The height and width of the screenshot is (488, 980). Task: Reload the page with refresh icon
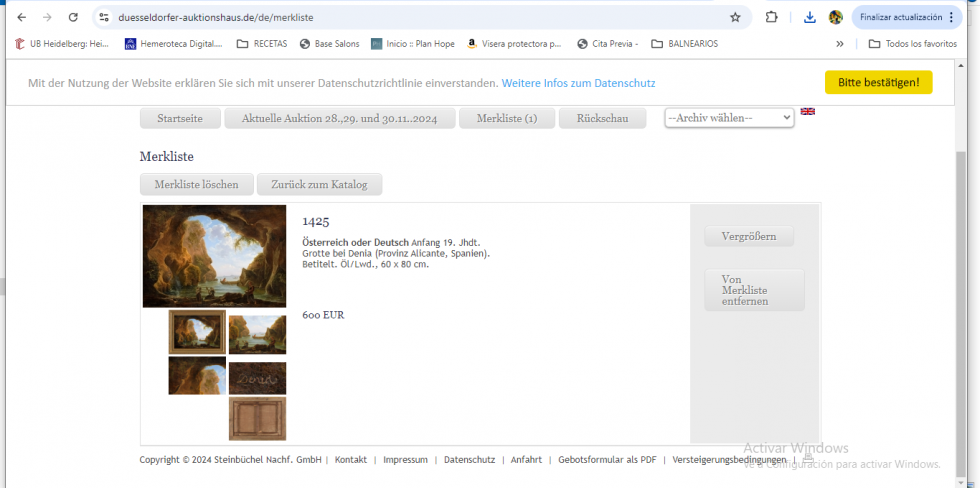[73, 17]
